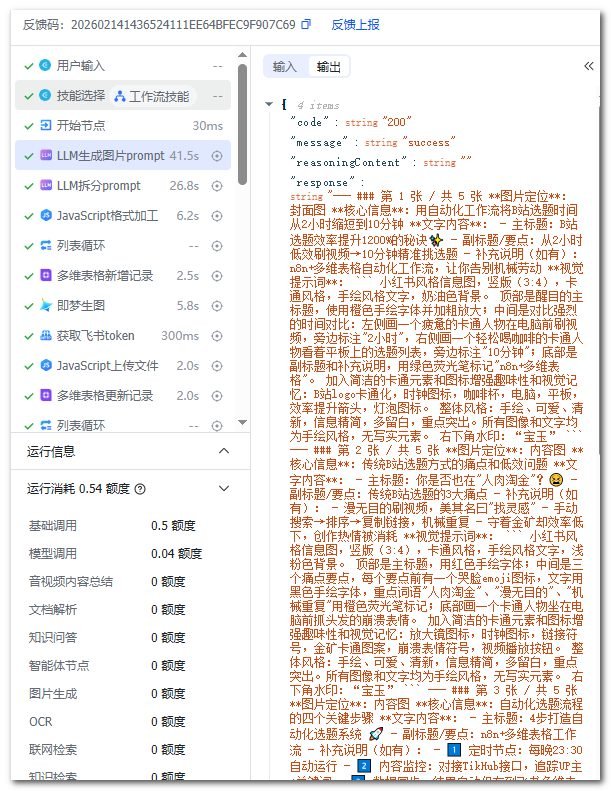This screenshot has width=611, height=791.
Task: Open help icon next to 运行消耗
Action: pyautogui.click(x=141, y=489)
